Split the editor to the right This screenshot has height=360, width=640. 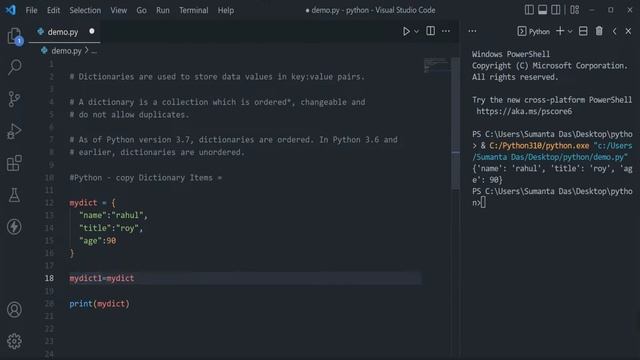[430, 31]
